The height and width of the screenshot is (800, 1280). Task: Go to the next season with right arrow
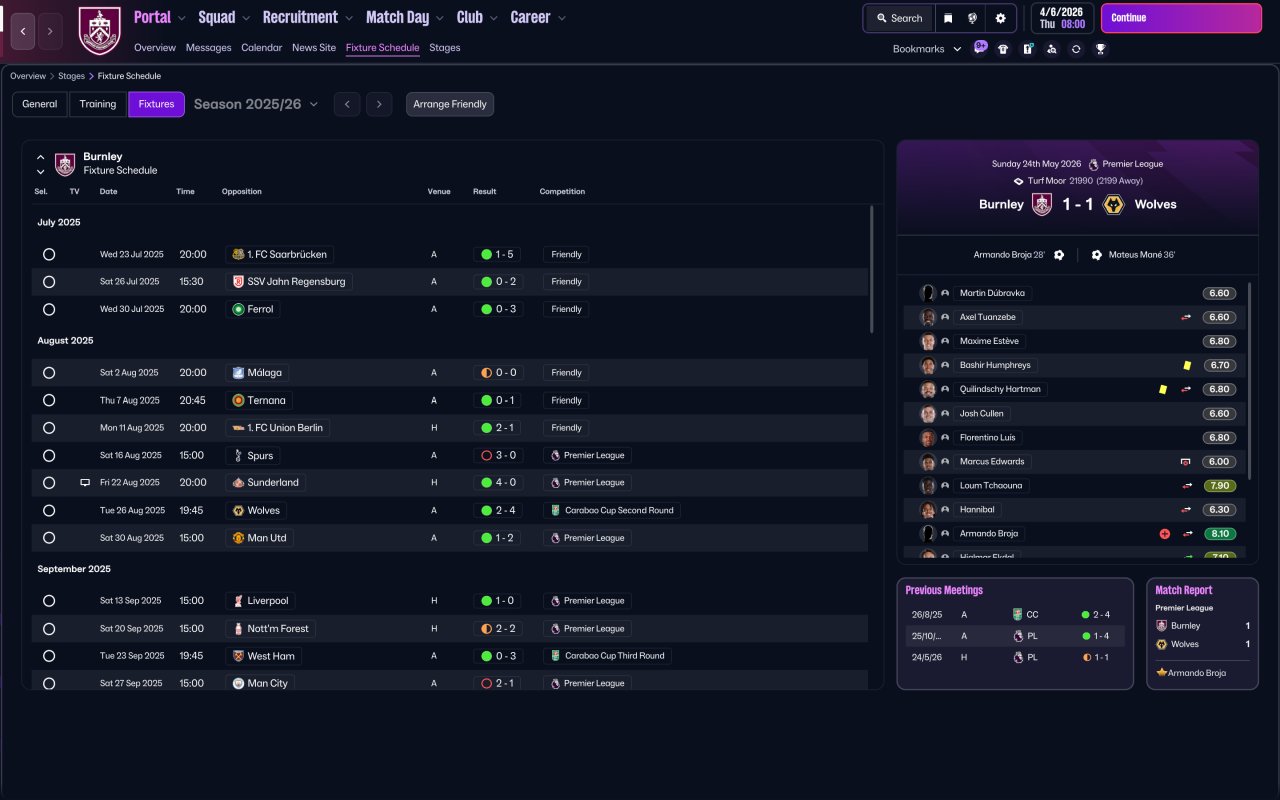(379, 104)
